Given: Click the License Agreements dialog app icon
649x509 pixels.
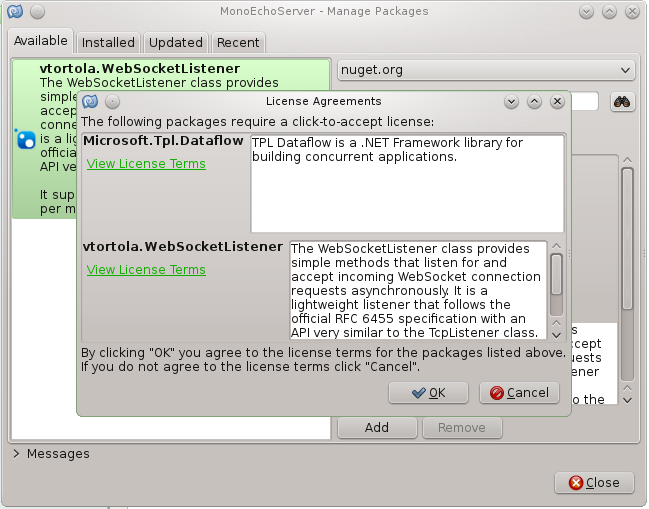Looking at the screenshot, I should (90, 101).
